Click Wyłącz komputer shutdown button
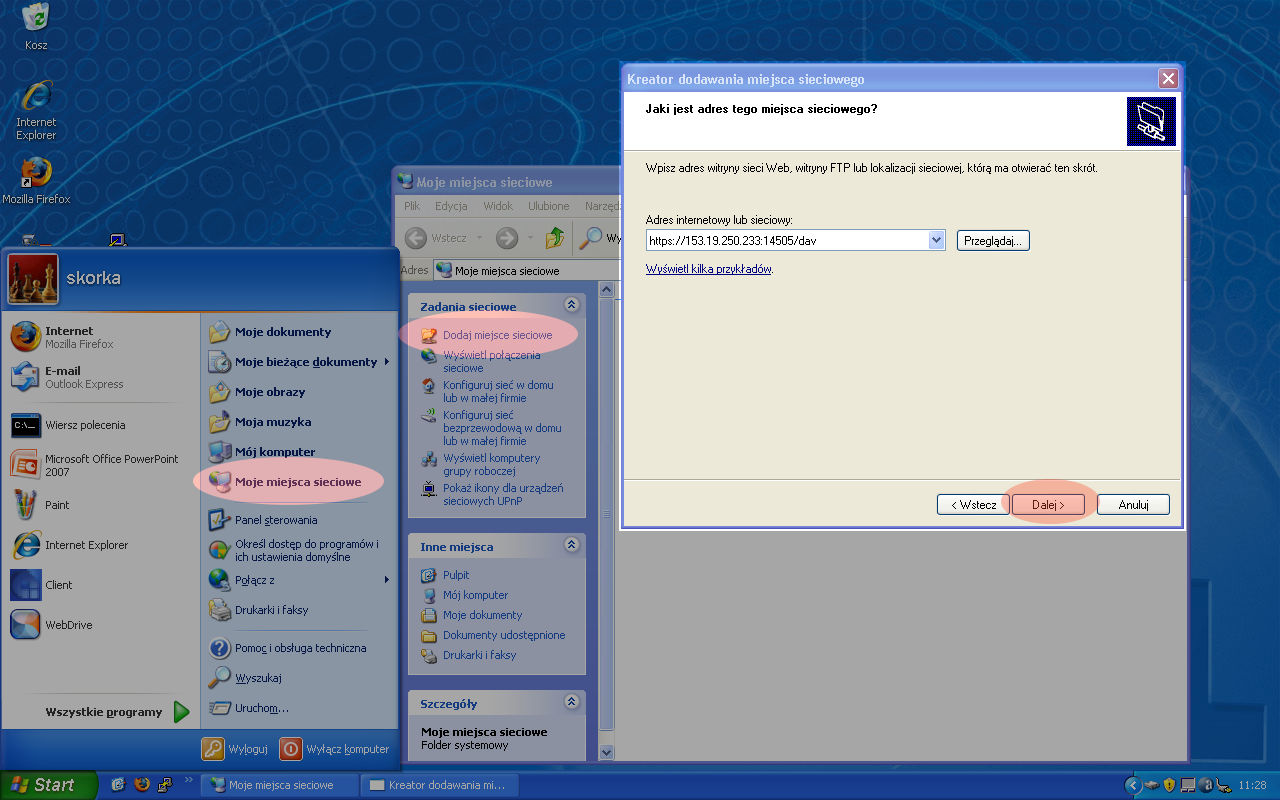1280x800 pixels. (x=334, y=748)
